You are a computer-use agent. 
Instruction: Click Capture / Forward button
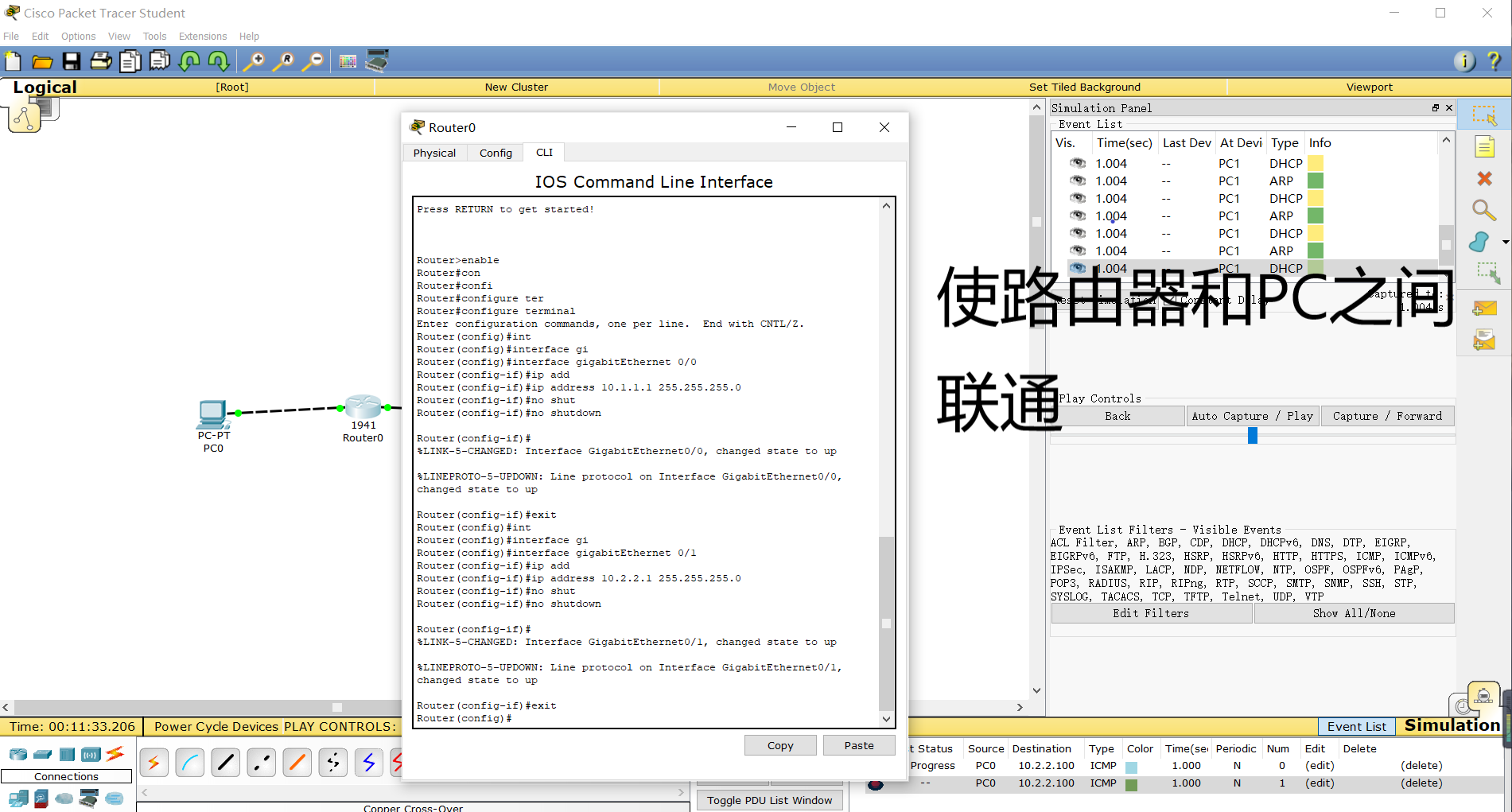click(1387, 416)
